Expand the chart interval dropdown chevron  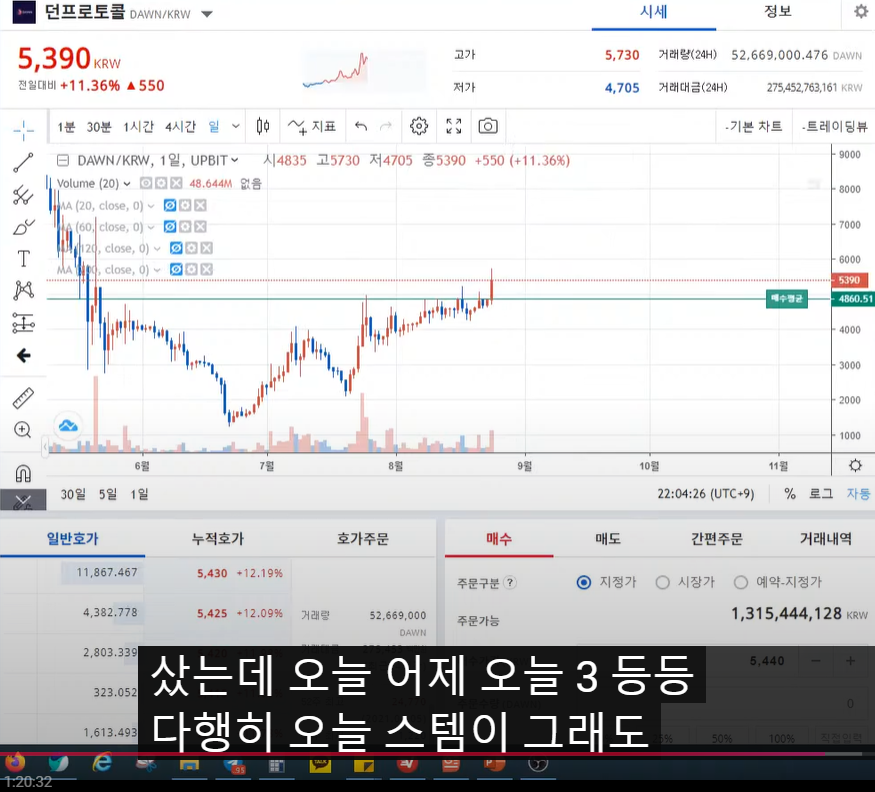(236, 127)
